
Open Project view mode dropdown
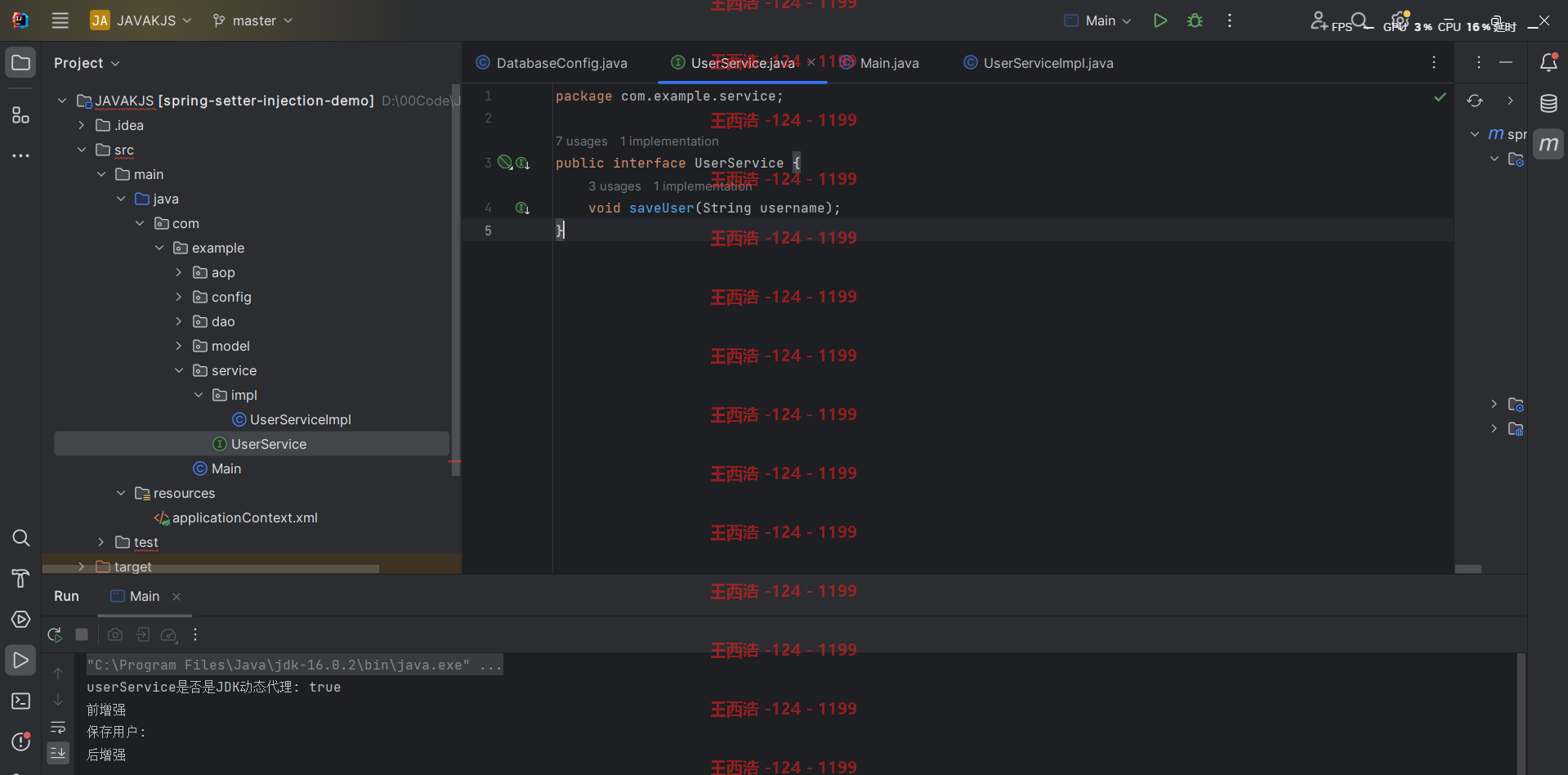point(87,63)
